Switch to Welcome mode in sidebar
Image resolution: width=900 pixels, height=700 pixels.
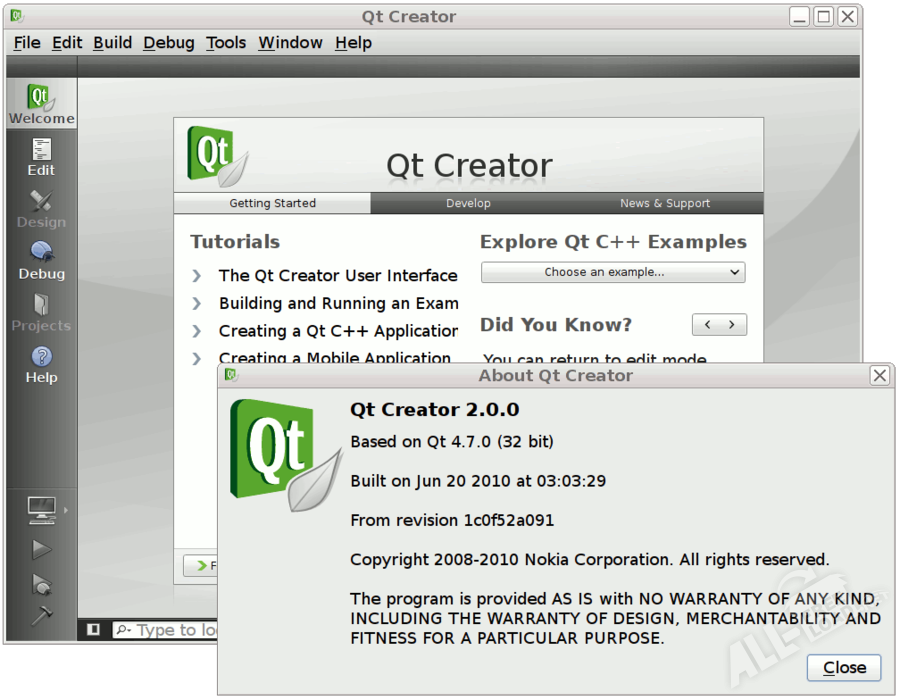41,104
